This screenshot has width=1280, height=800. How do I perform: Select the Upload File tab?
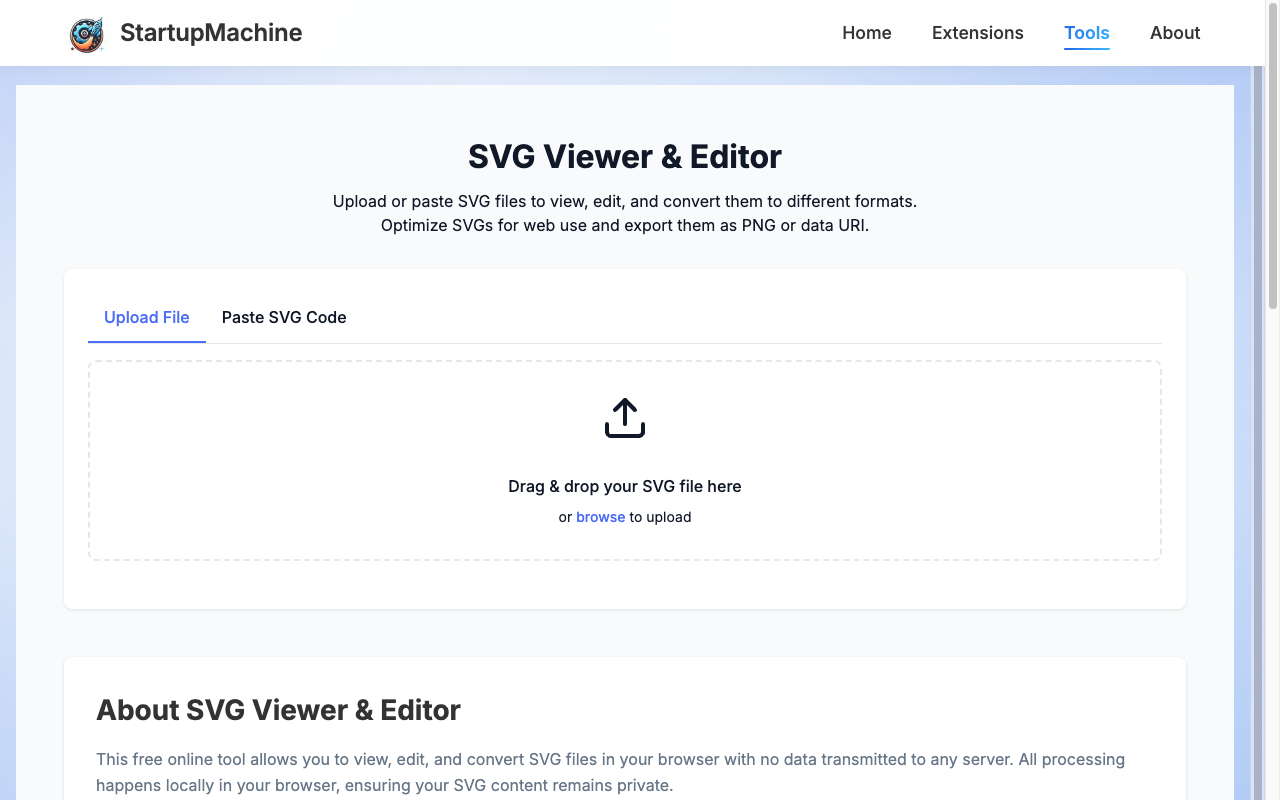147,317
